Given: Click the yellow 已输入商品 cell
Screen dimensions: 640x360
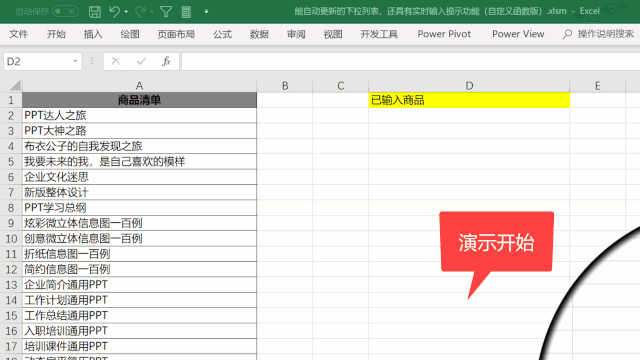Looking at the screenshot, I should tap(469, 100).
